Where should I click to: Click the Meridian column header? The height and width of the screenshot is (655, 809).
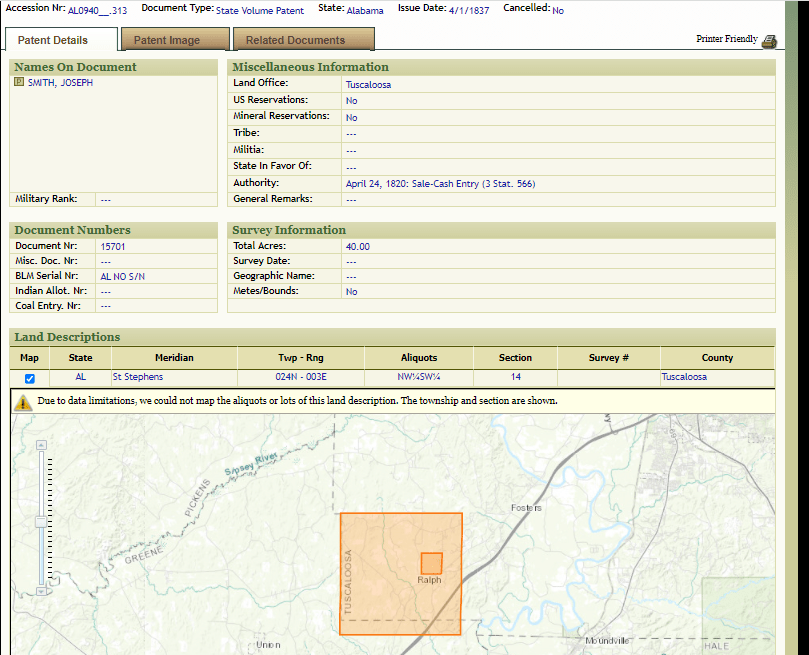[174, 358]
